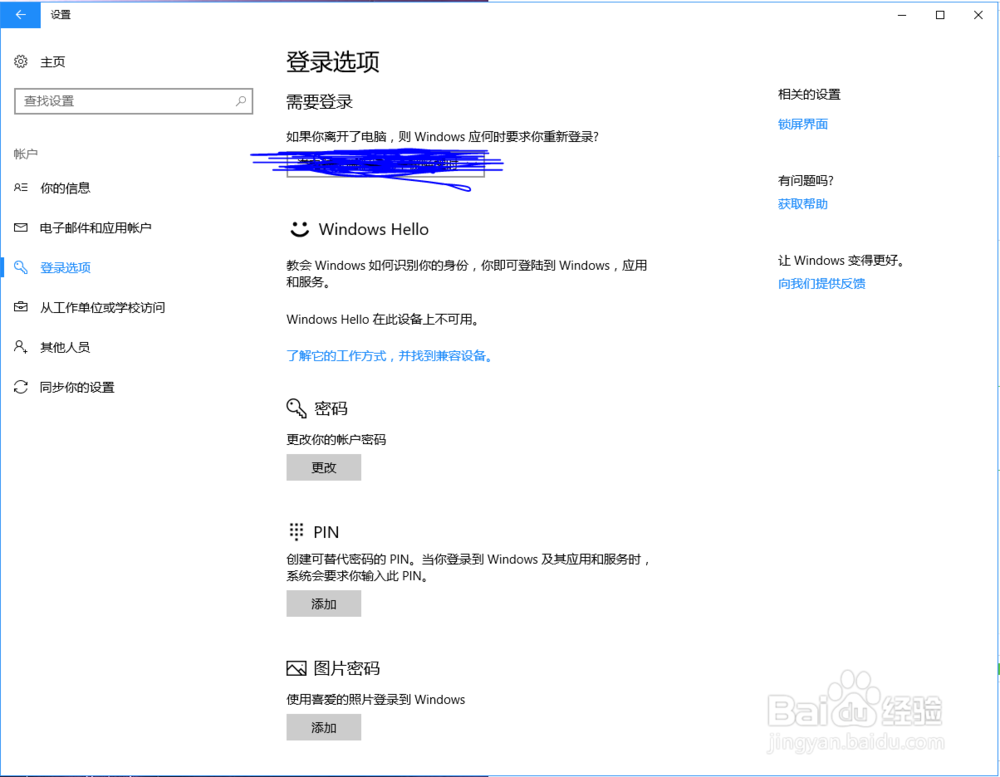1000x777 pixels.
Task: Open the 锁屏界面 link
Action: click(803, 124)
